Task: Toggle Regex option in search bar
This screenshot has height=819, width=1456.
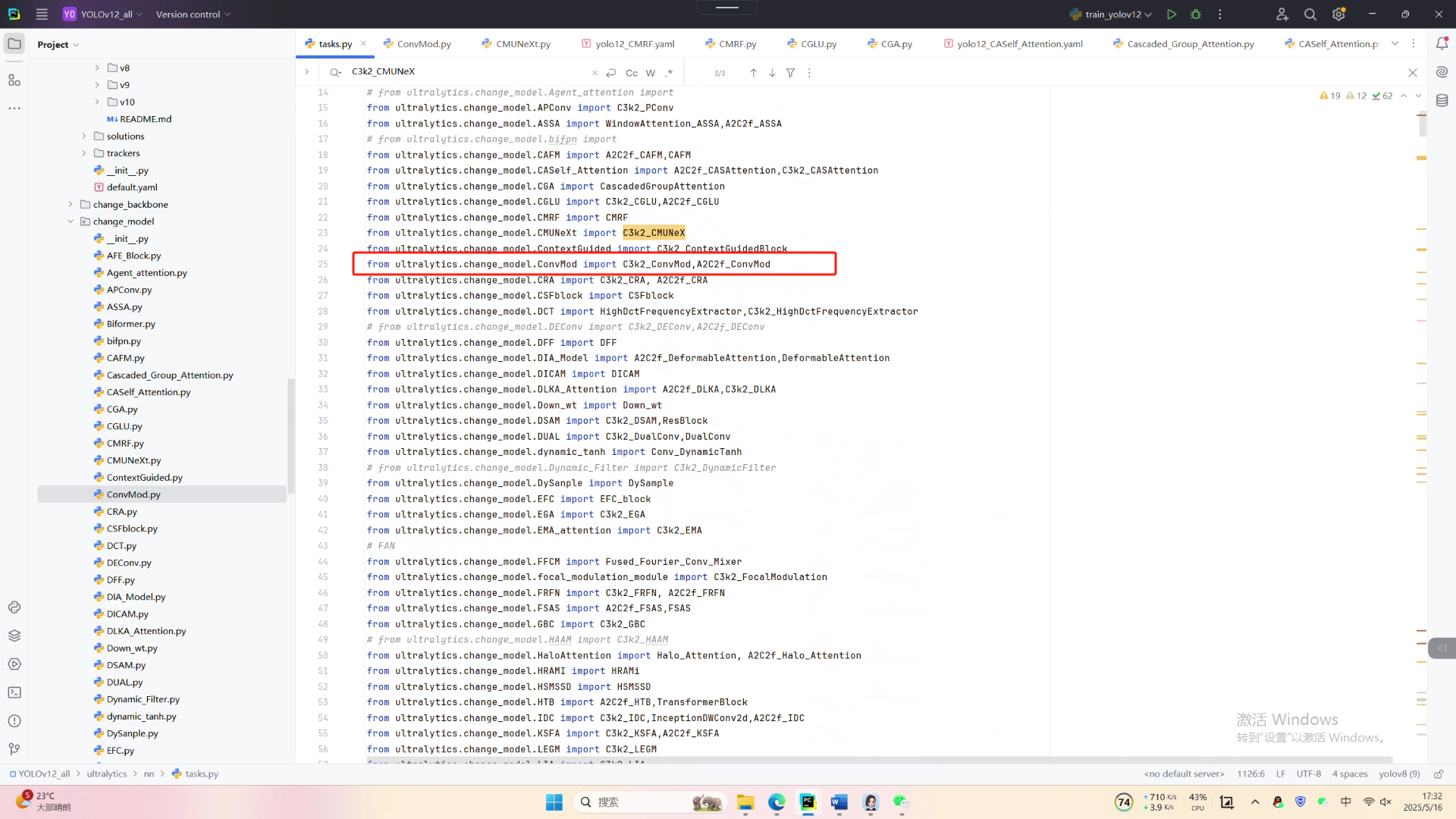Action: tap(669, 73)
